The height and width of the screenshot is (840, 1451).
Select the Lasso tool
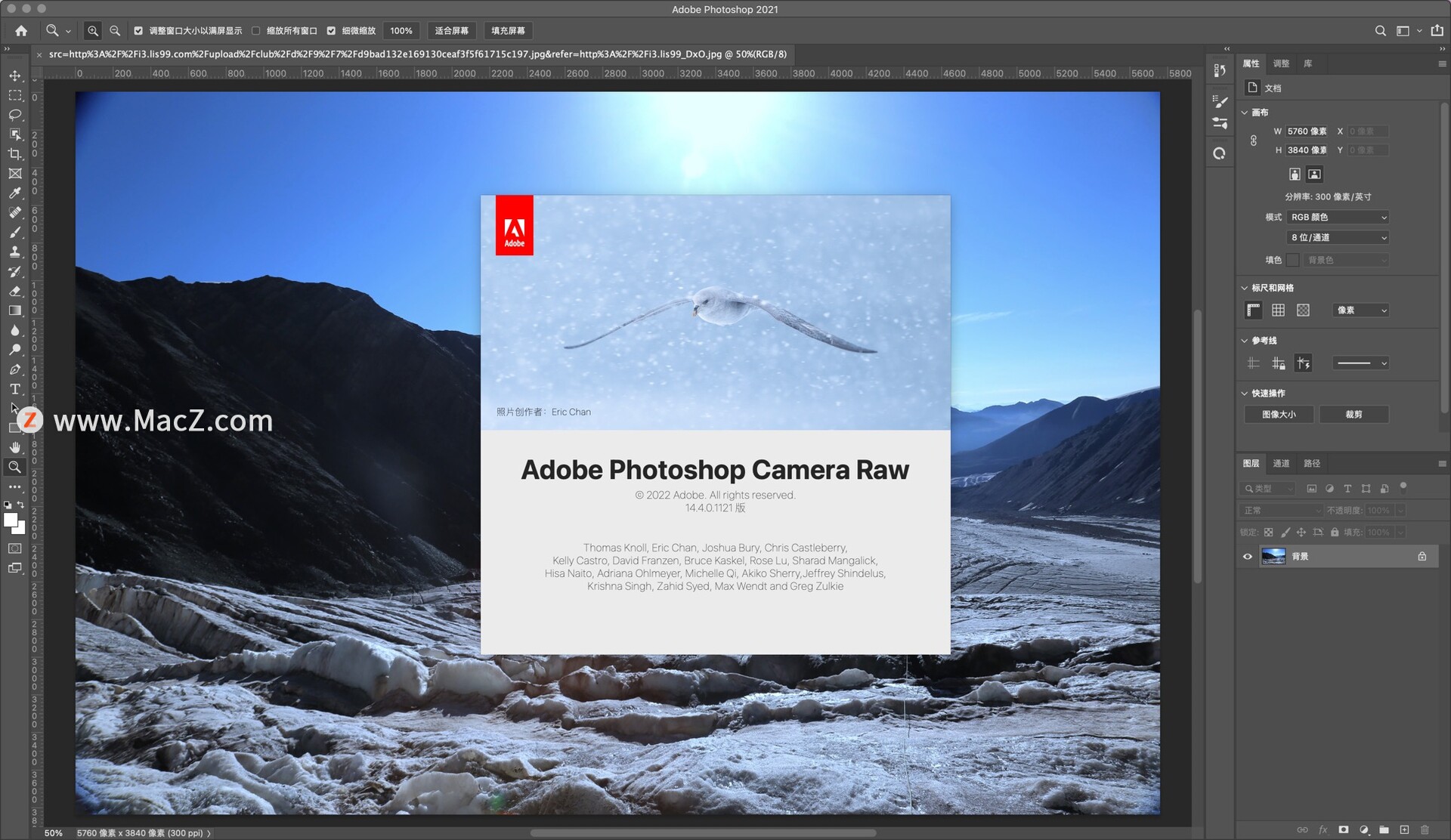click(15, 115)
